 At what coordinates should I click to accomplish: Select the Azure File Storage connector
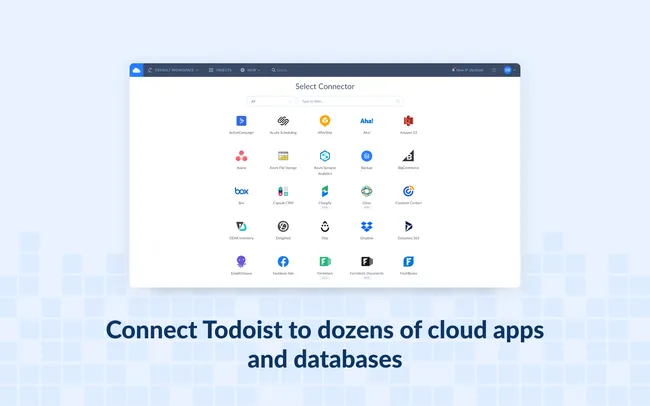click(x=283, y=156)
